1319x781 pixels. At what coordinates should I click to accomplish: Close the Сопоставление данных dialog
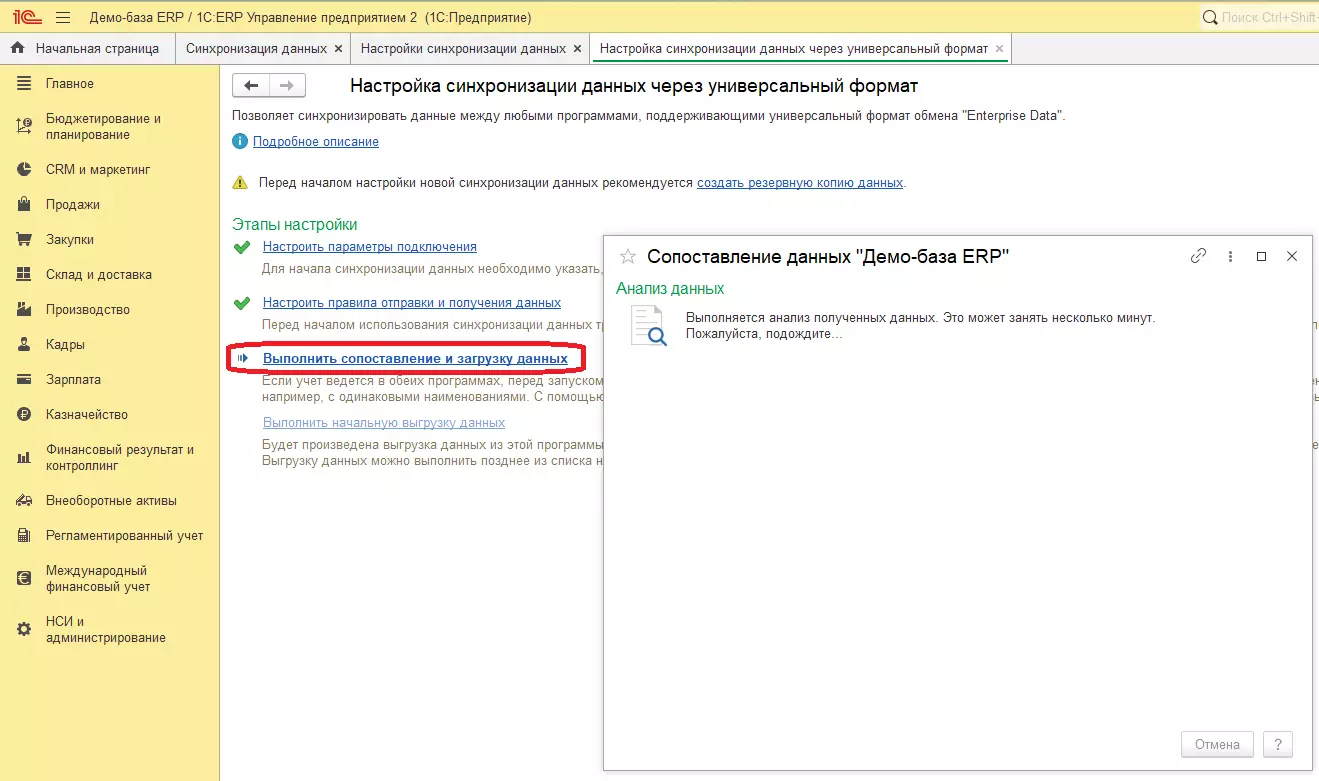[1291, 256]
